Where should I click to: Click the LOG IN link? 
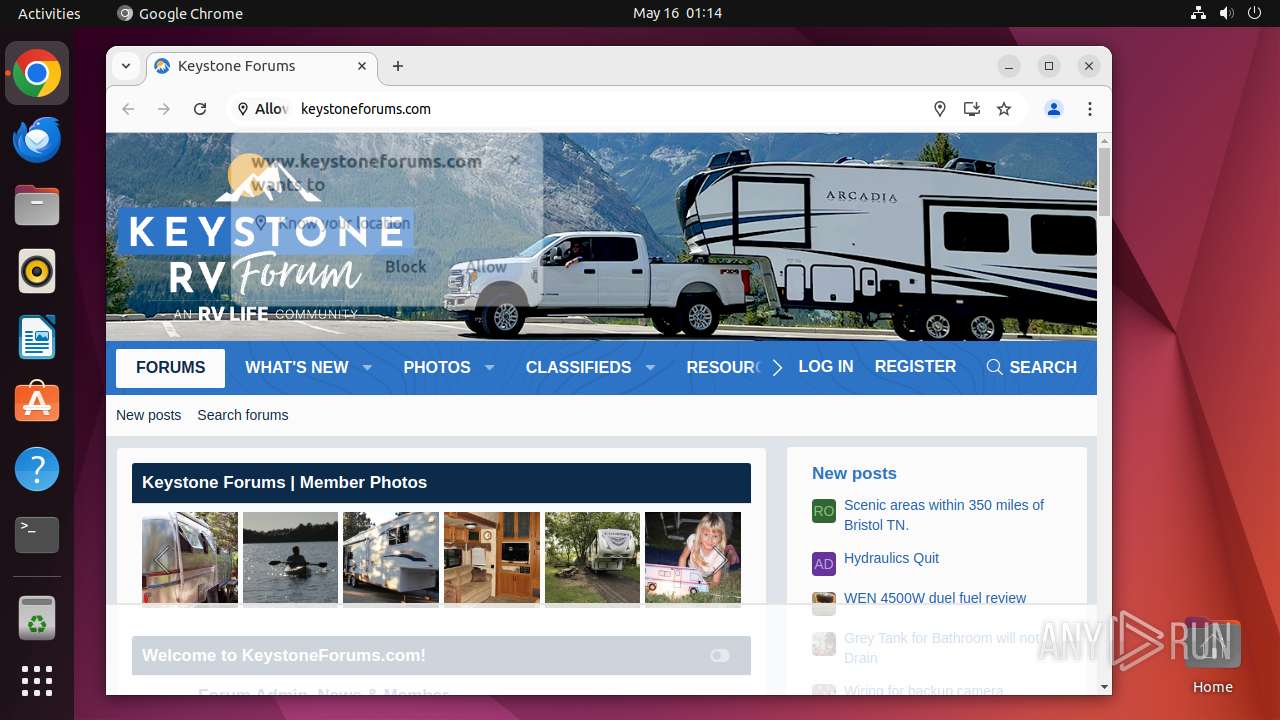coord(826,367)
